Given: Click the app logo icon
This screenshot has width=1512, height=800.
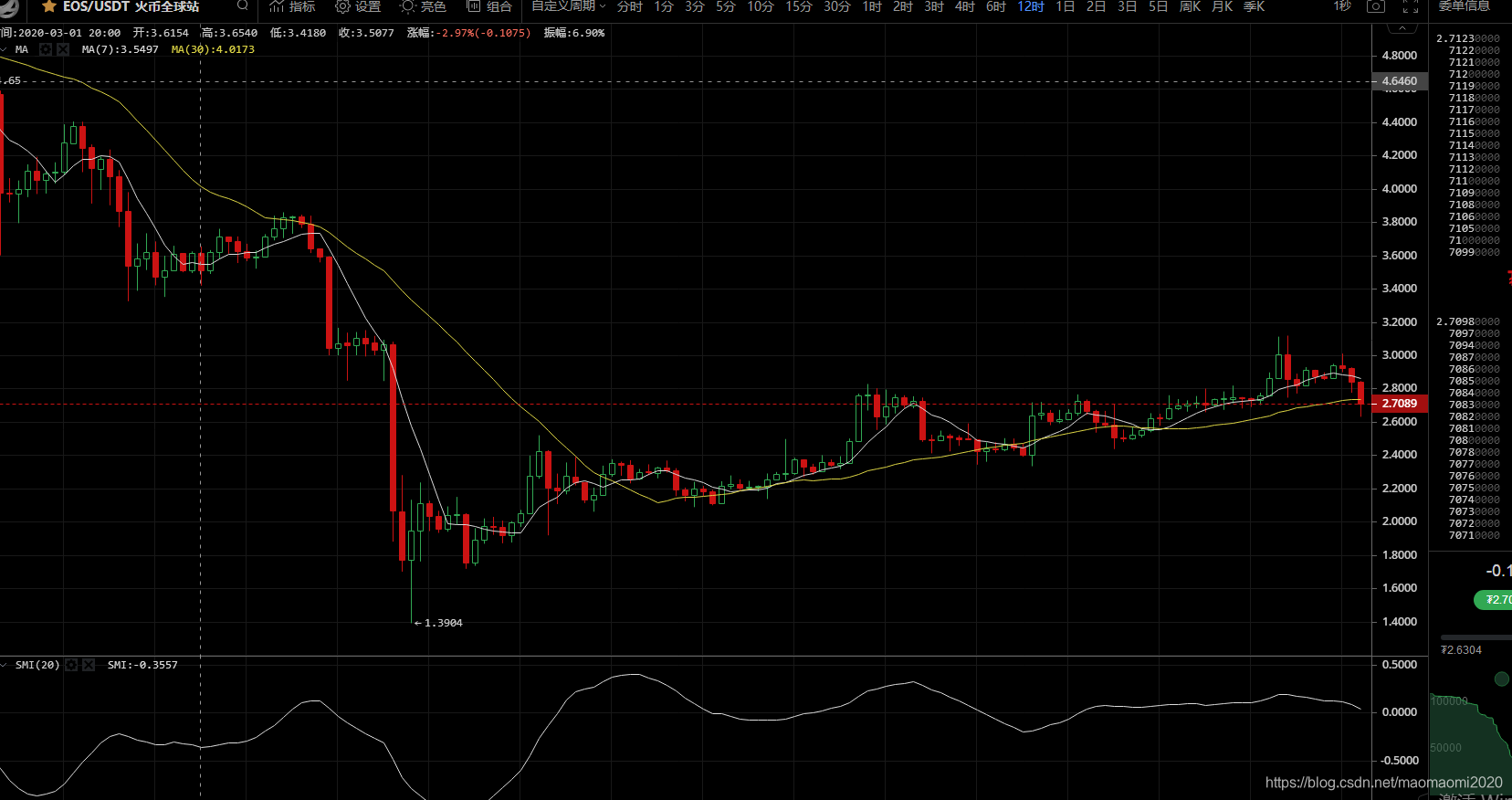Looking at the screenshot, I should pyautogui.click(x=8, y=7).
